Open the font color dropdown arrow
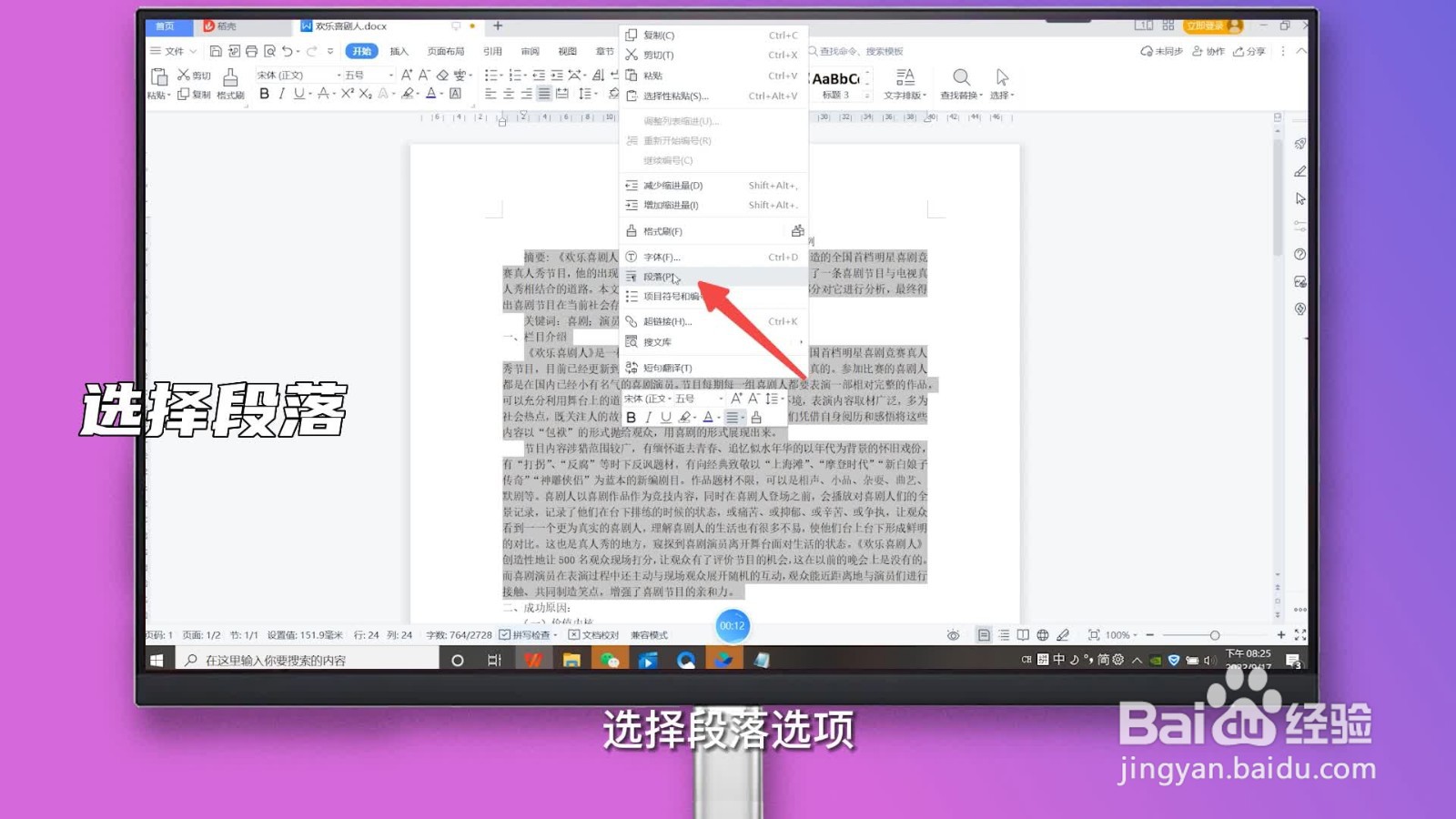Screen dimensions: 1456x819 coord(443,95)
